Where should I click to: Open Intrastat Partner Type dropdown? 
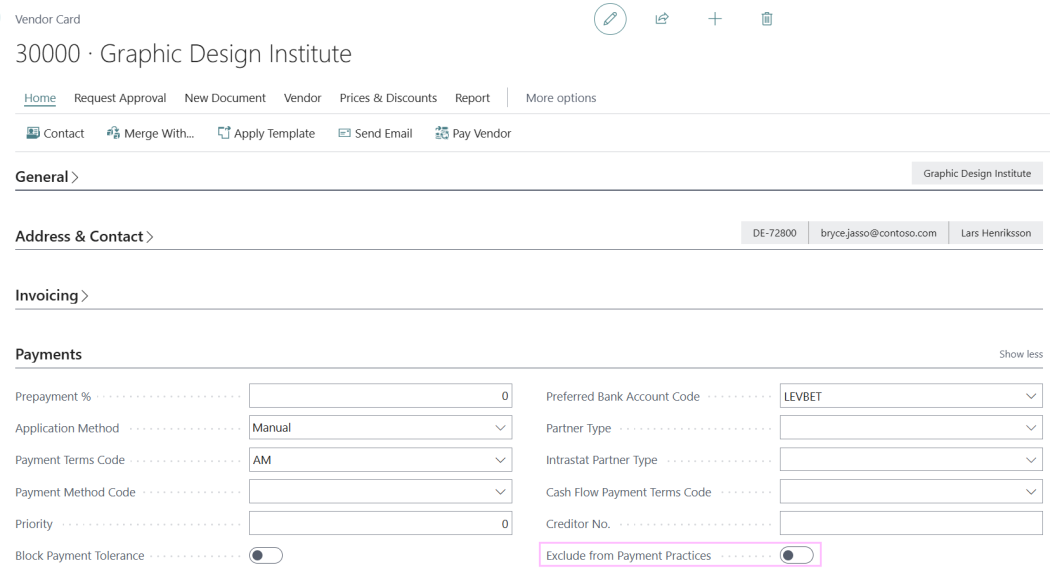click(1031, 460)
